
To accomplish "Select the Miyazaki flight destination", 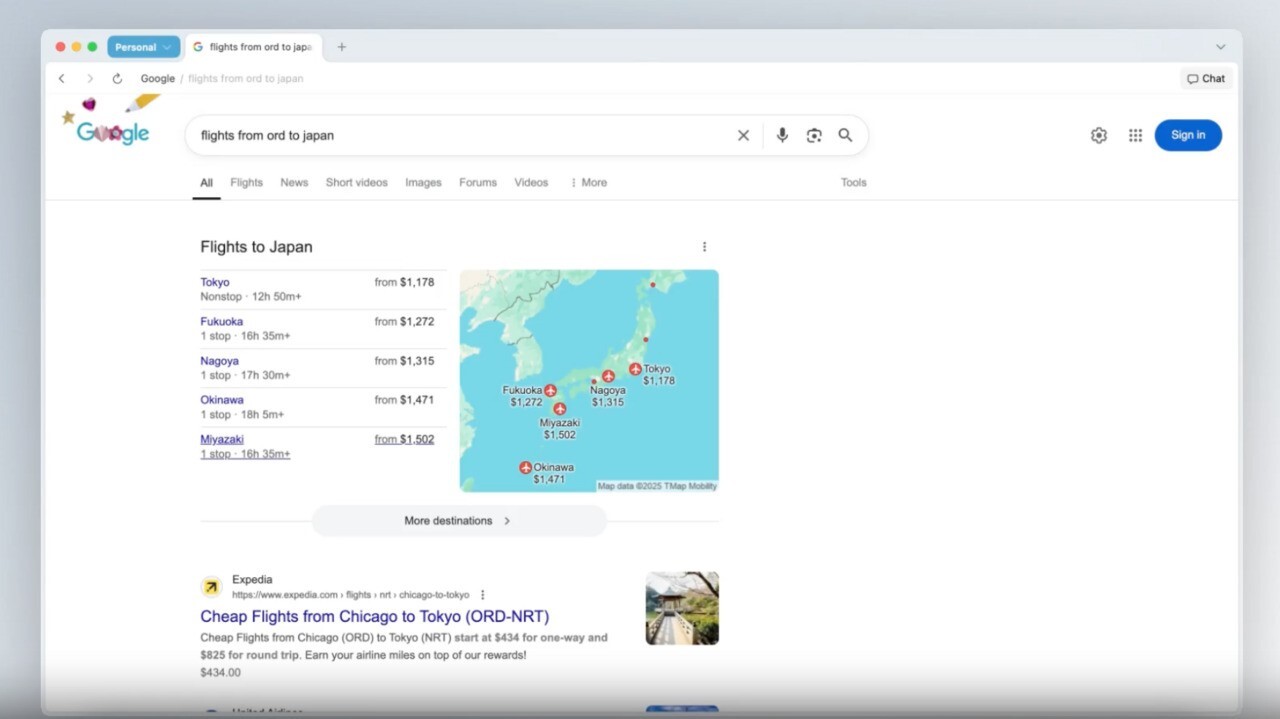I will pos(222,440).
